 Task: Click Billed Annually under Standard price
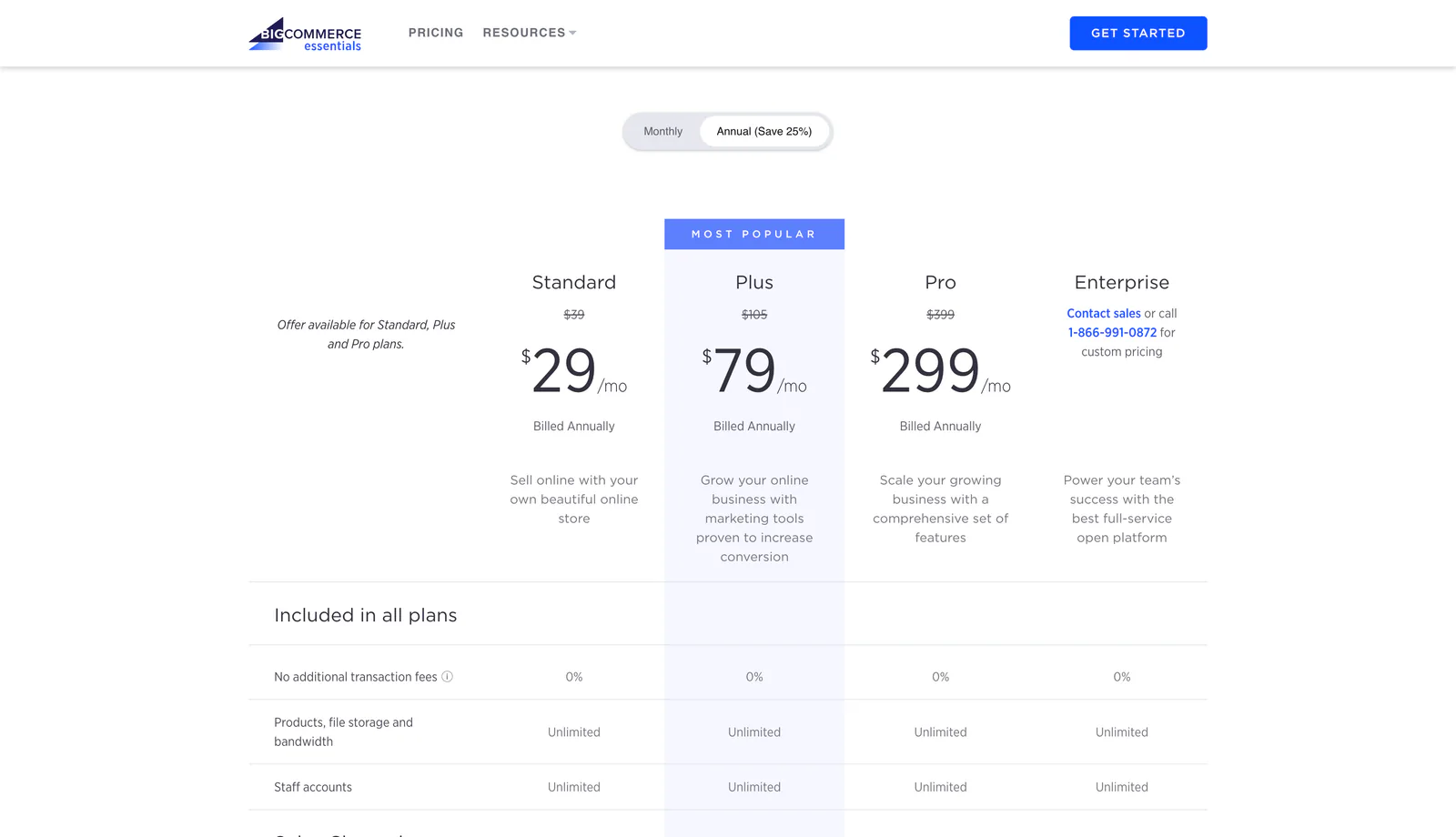574,426
